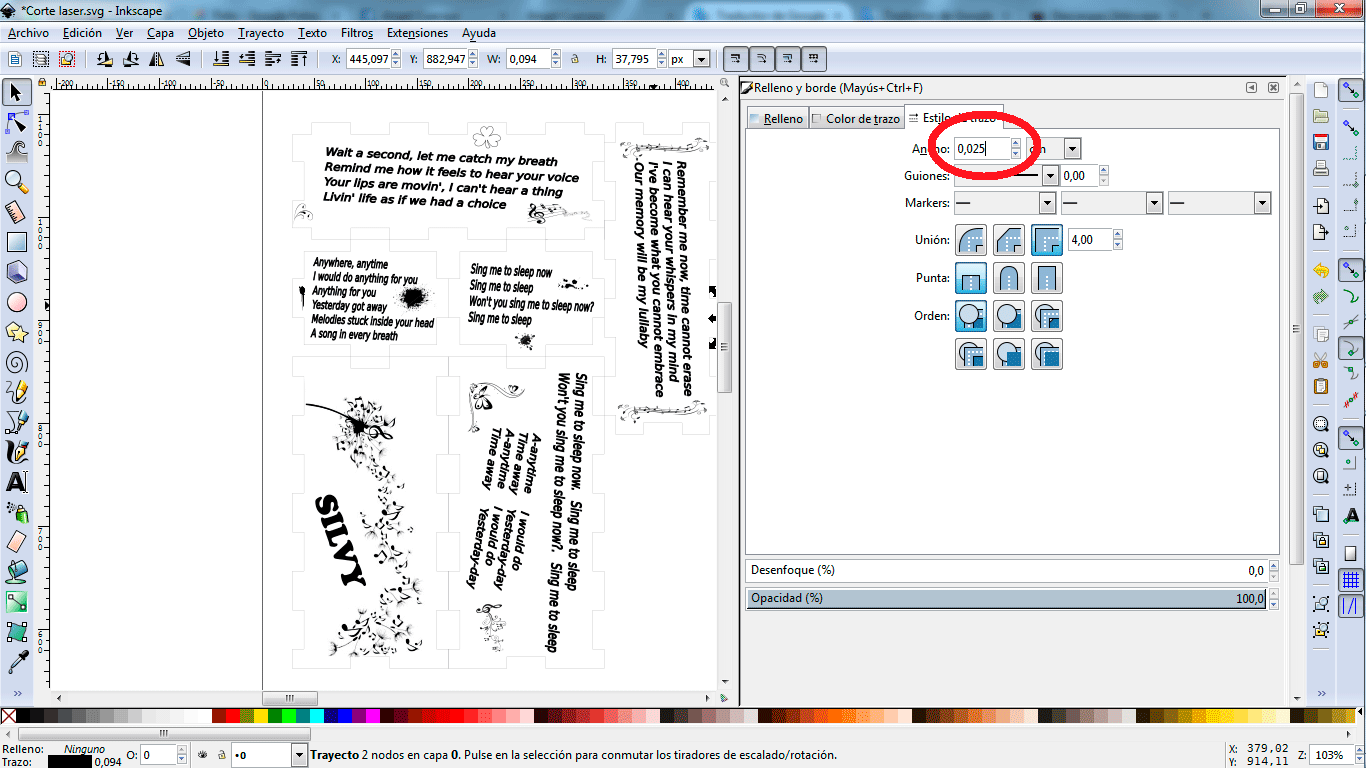
Task: Select the Star polygon tool
Action: pos(16,331)
